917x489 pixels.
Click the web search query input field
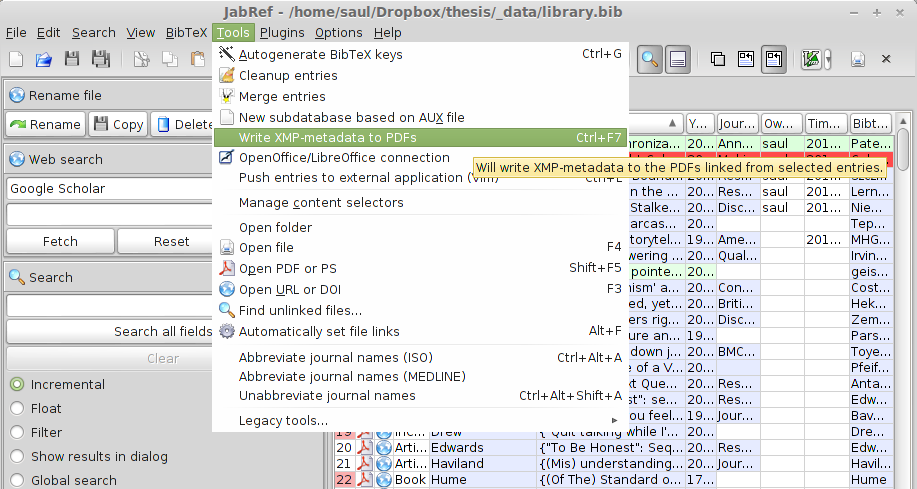[x=110, y=215]
